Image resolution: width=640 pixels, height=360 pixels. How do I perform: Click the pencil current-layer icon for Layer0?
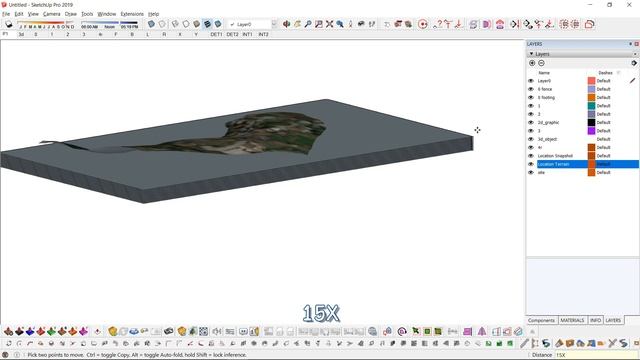coord(632,81)
